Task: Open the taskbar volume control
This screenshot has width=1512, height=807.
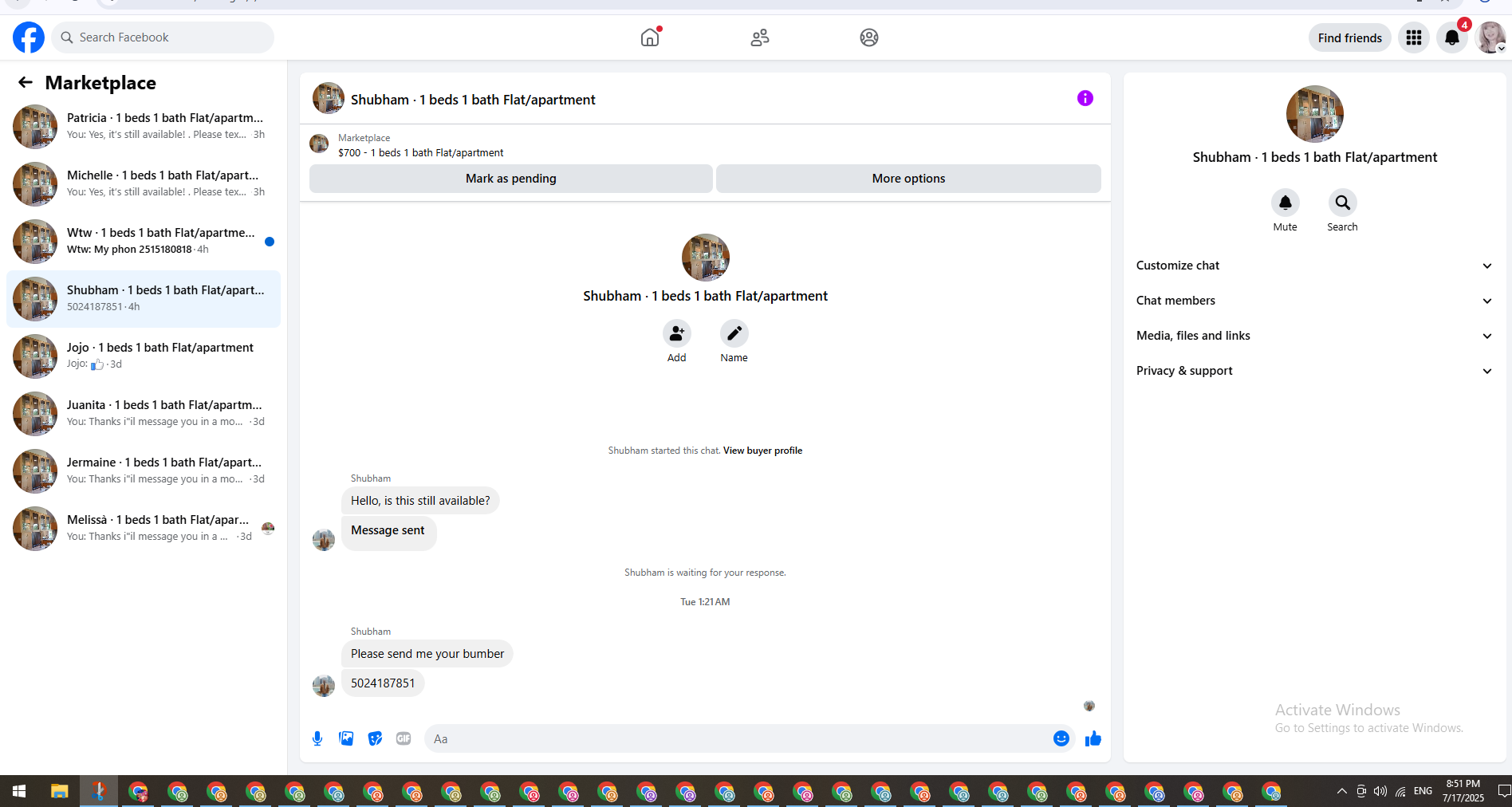Action: pos(1380,791)
